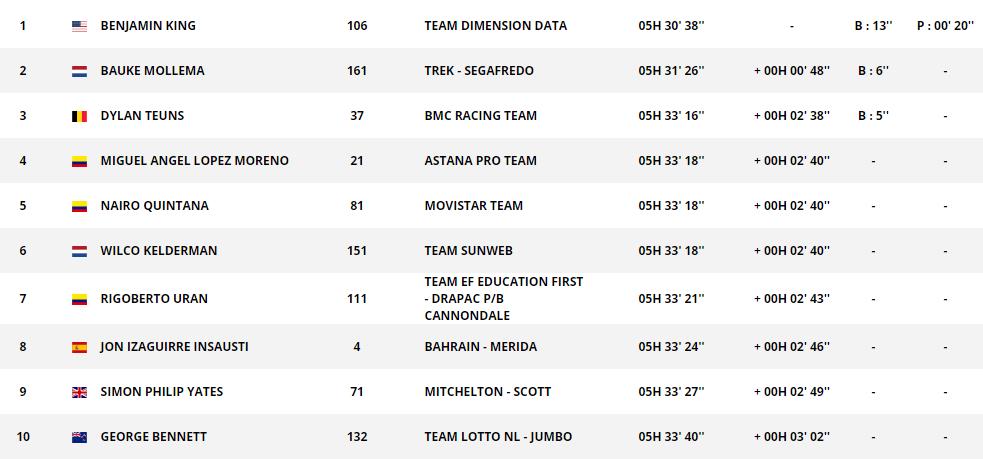Select the Movistar Team entry
The height and width of the screenshot is (459, 983).
click(473, 206)
